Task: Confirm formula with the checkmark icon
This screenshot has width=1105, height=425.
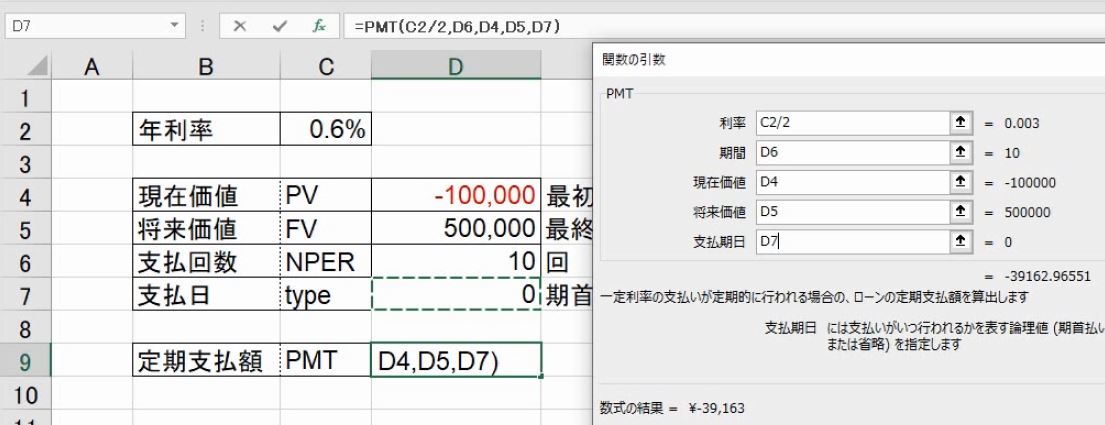Action: click(x=280, y=27)
